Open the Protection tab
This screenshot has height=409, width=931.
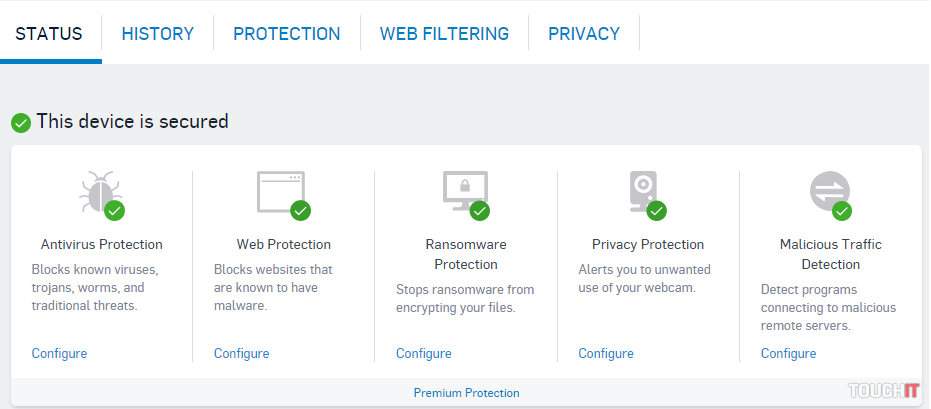coord(286,33)
